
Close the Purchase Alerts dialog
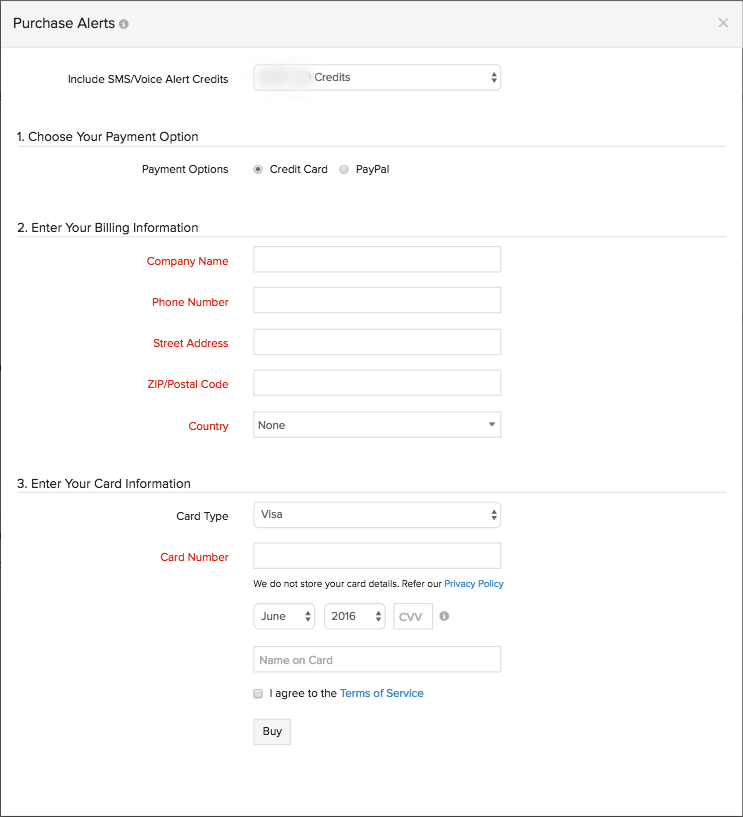click(723, 23)
